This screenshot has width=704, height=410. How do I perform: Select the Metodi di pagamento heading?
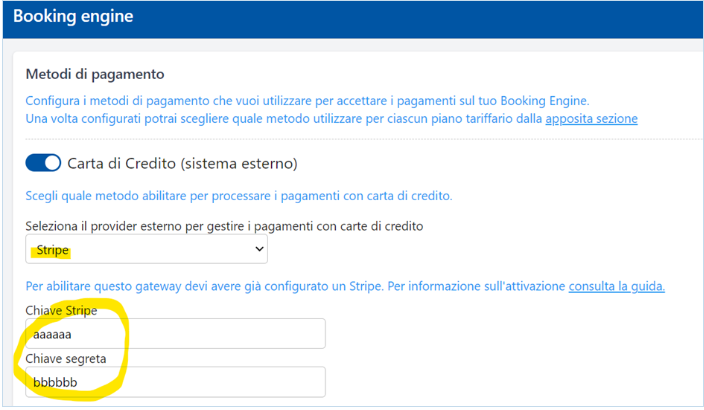click(94, 75)
